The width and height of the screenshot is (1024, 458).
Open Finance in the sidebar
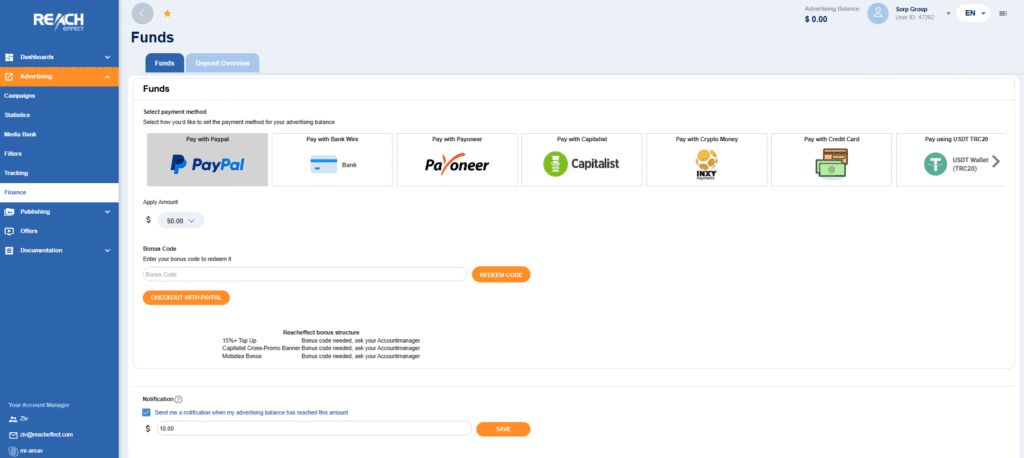pos(59,193)
